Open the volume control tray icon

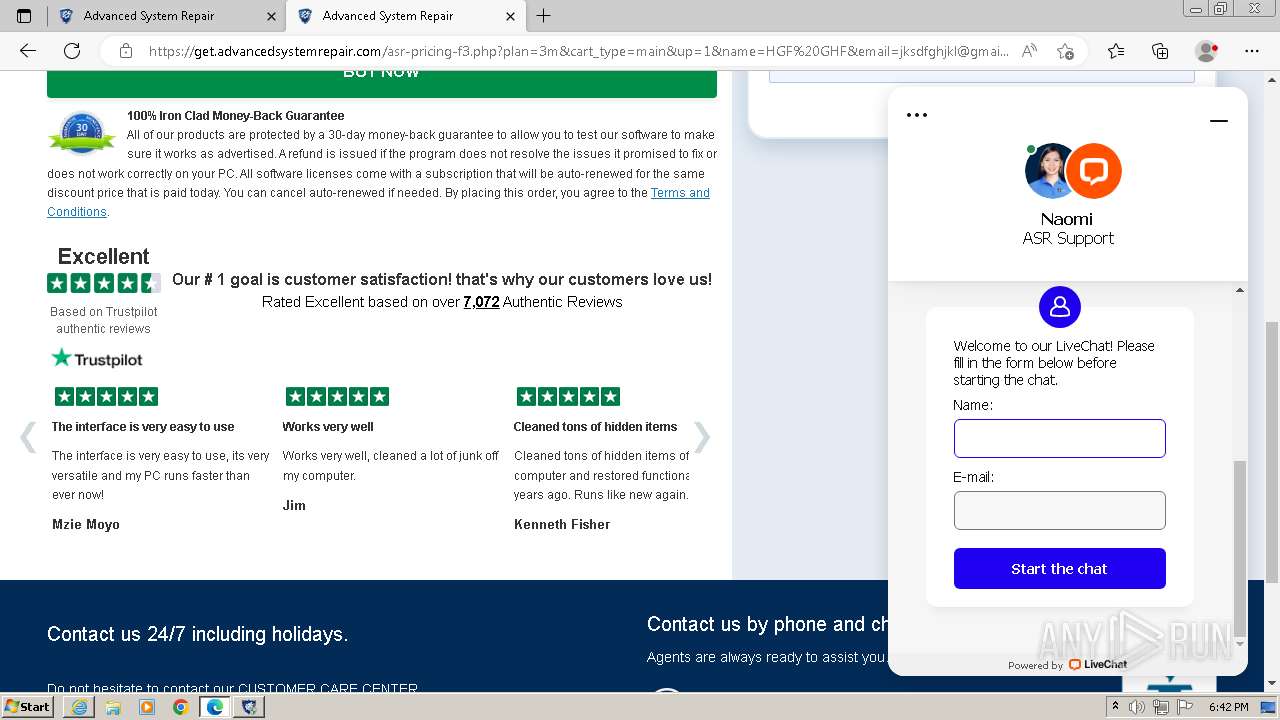pyautogui.click(x=1137, y=707)
